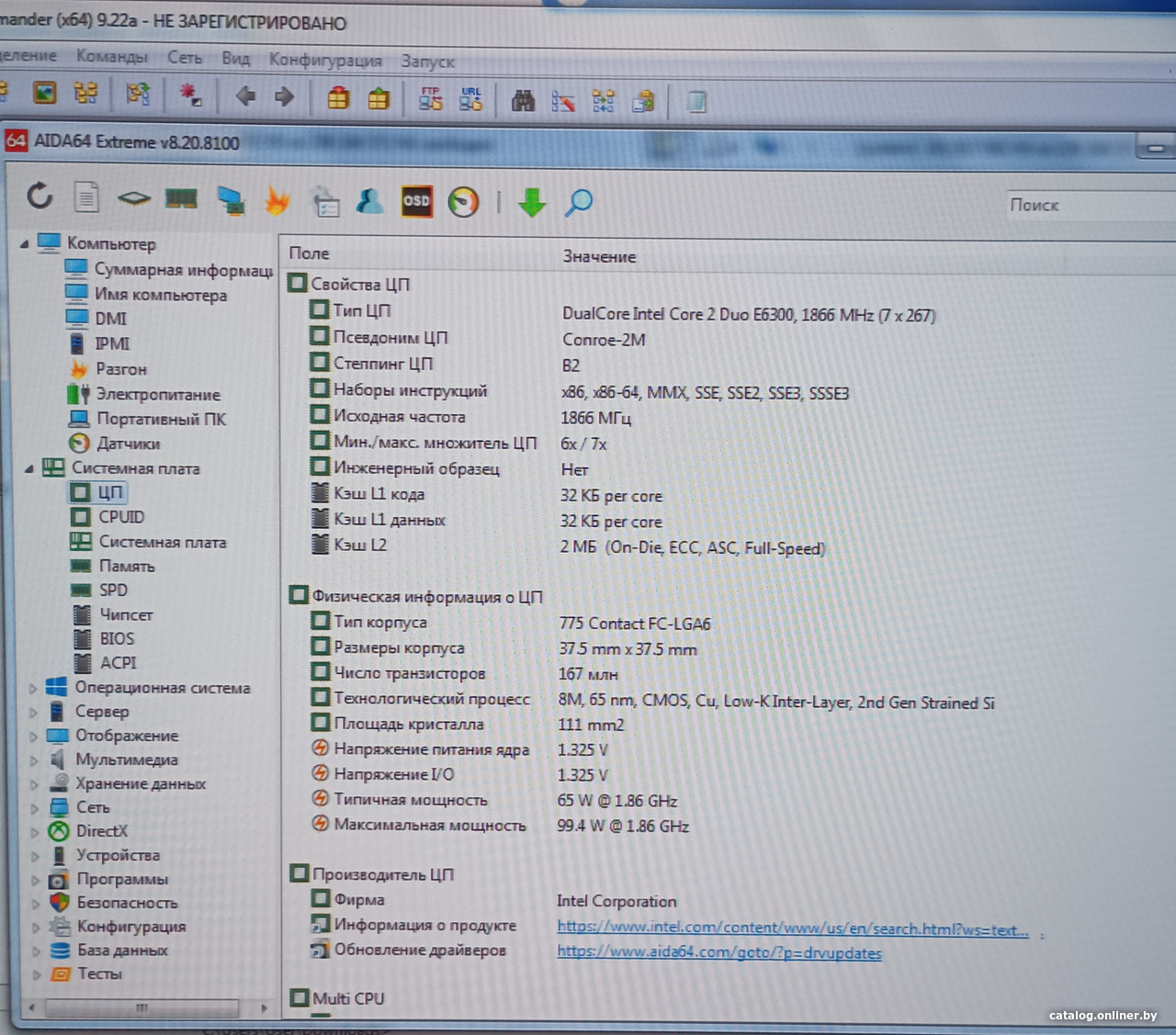Screen dimensions: 1176x1035
Task: Collapse the Компьютер tree node
Action: click(x=25, y=244)
